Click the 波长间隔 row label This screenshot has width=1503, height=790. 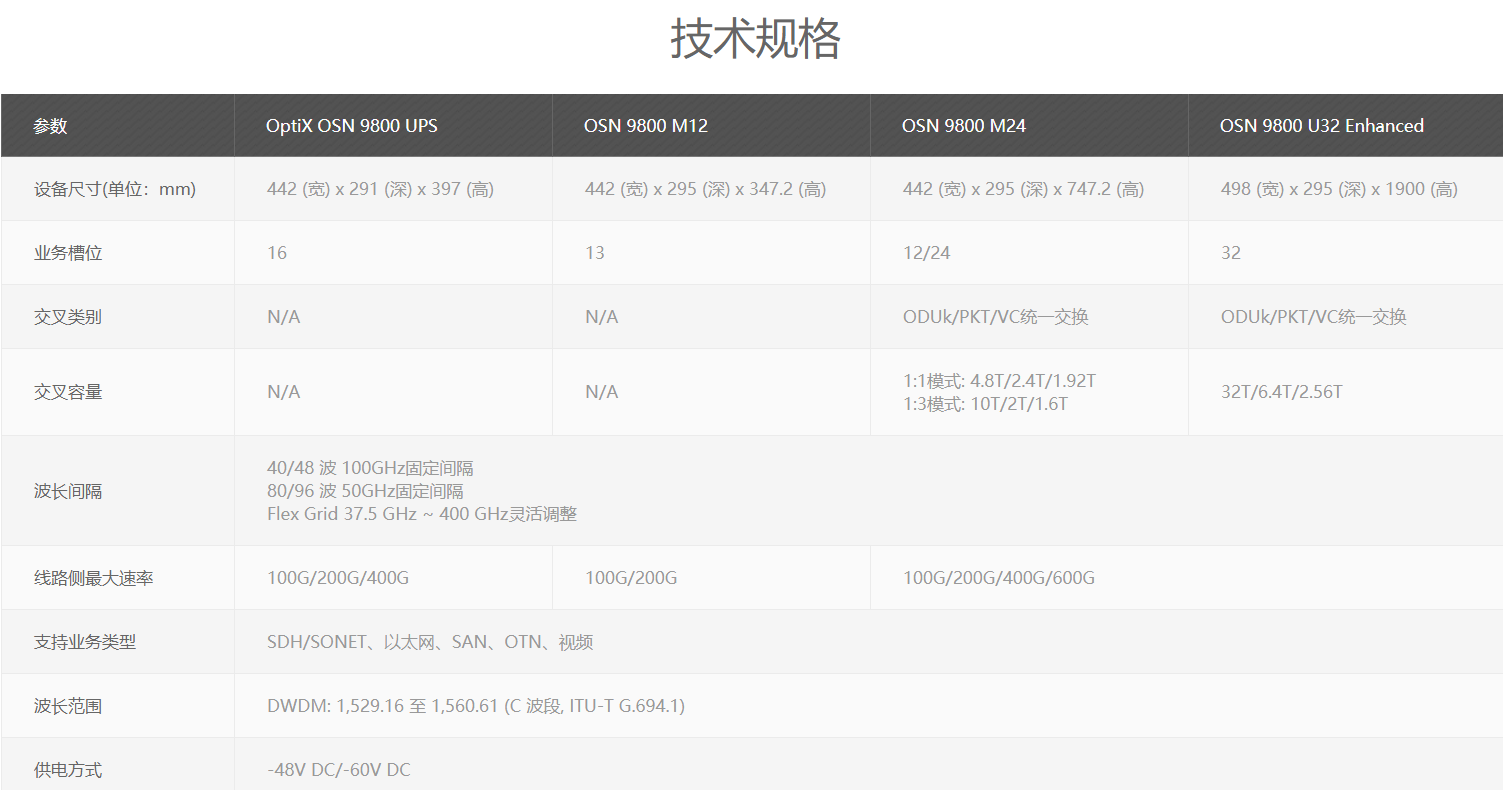68,491
